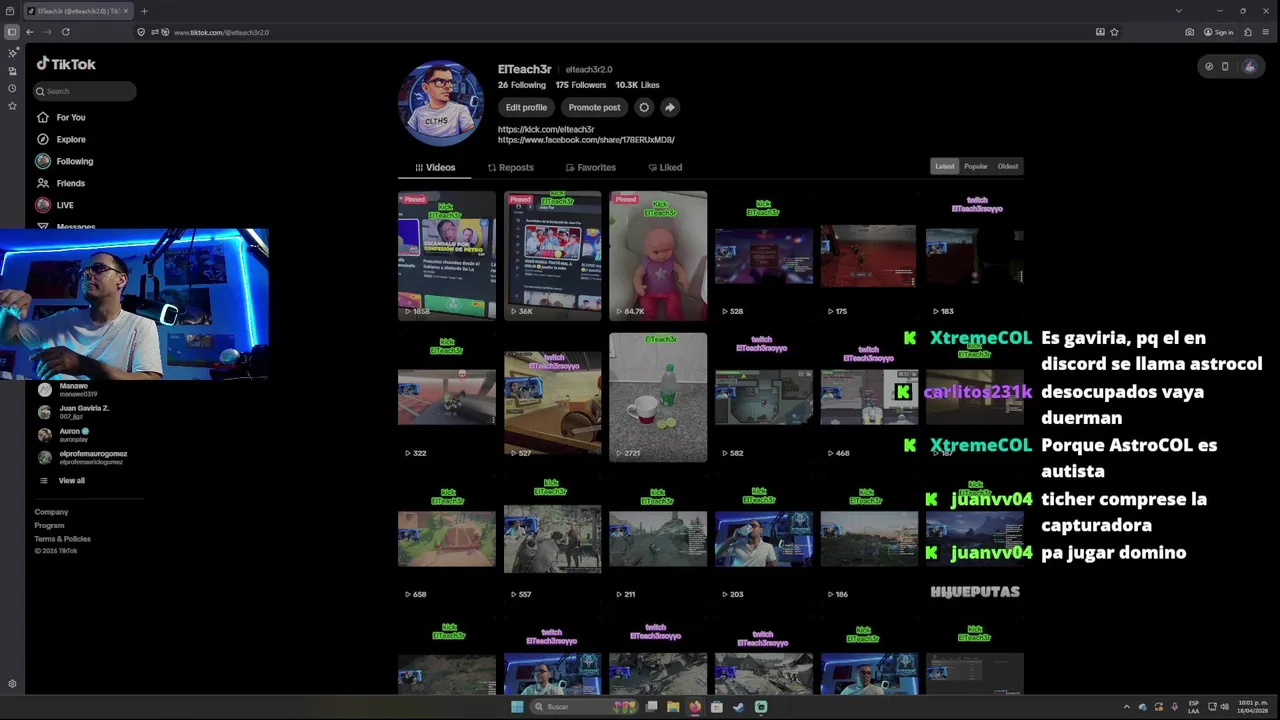Expand Terms & Policies footer section
1280x720 pixels.
pyautogui.click(x=62, y=539)
